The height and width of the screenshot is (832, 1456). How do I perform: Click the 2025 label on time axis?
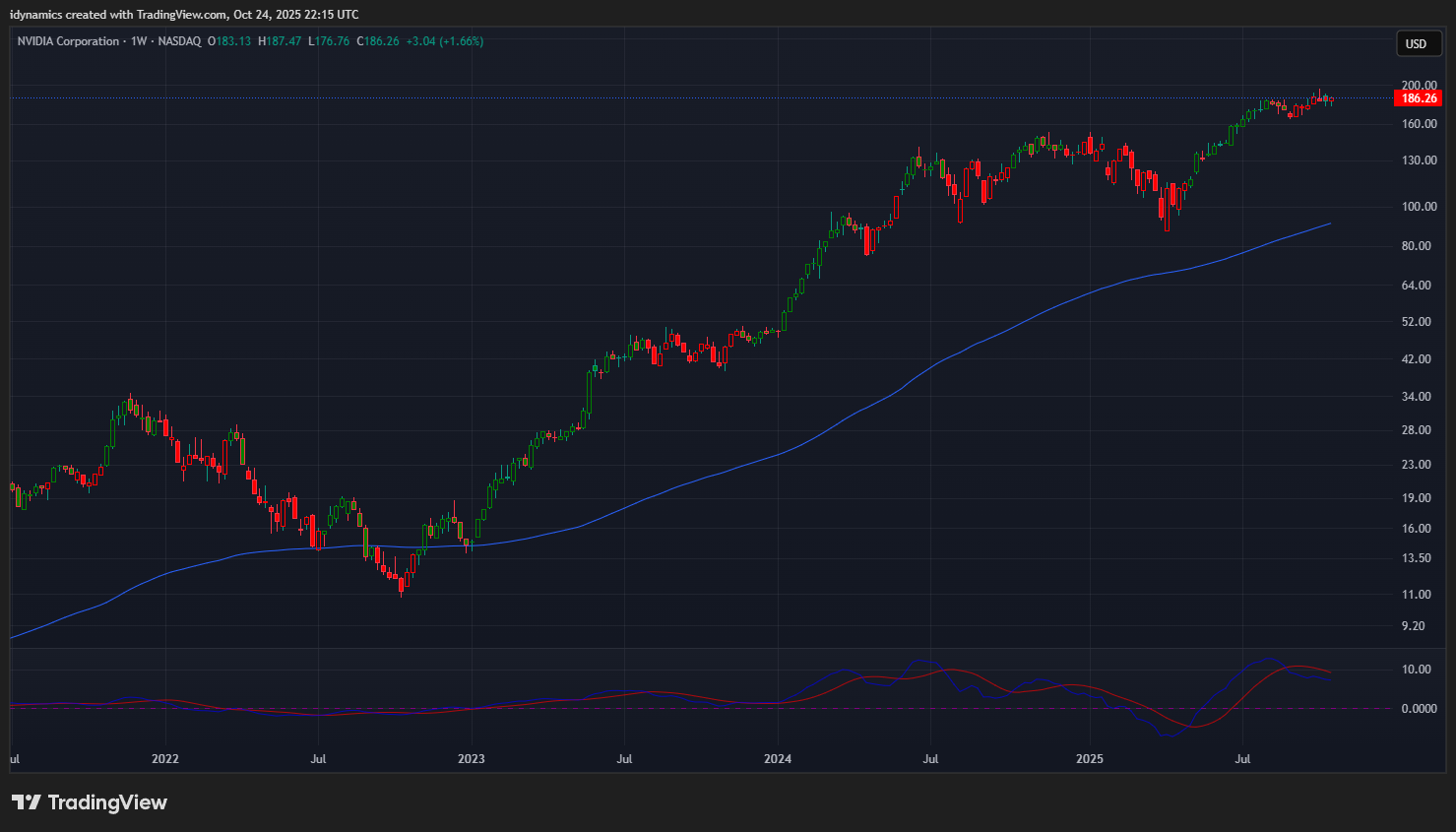click(x=1090, y=759)
